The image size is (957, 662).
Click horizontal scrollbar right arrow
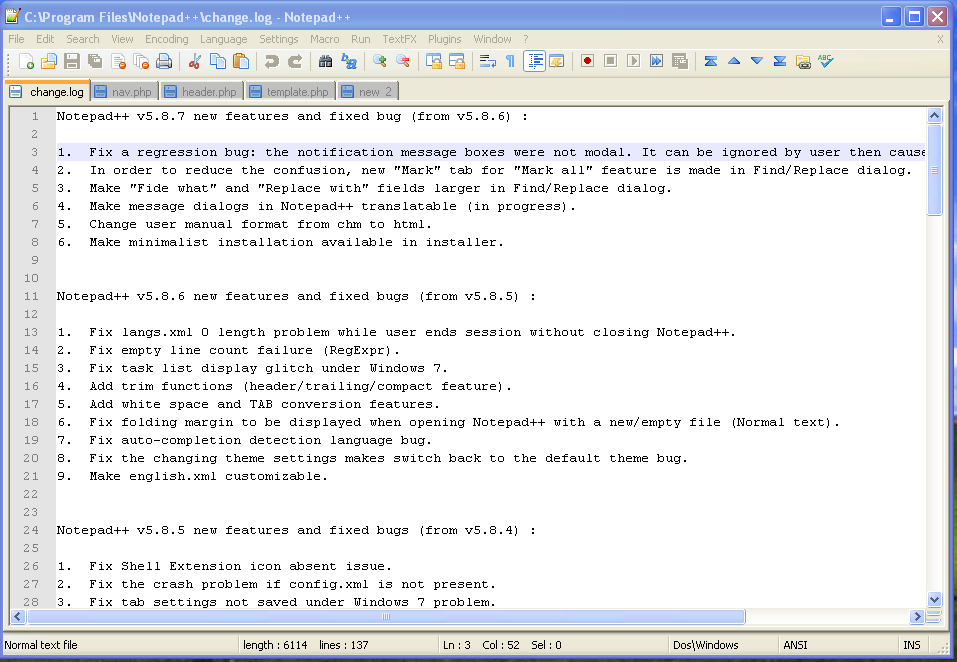[917, 616]
